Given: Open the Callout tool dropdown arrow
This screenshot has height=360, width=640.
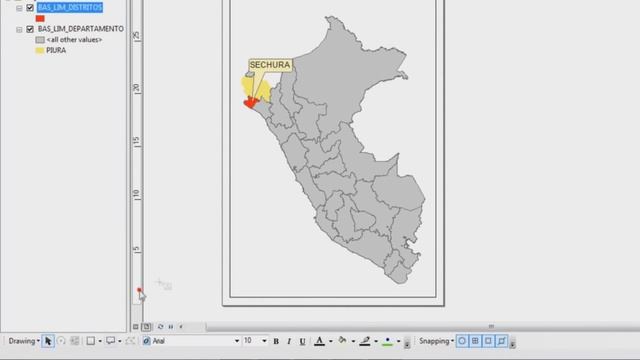Looking at the screenshot, I should (x=120, y=341).
